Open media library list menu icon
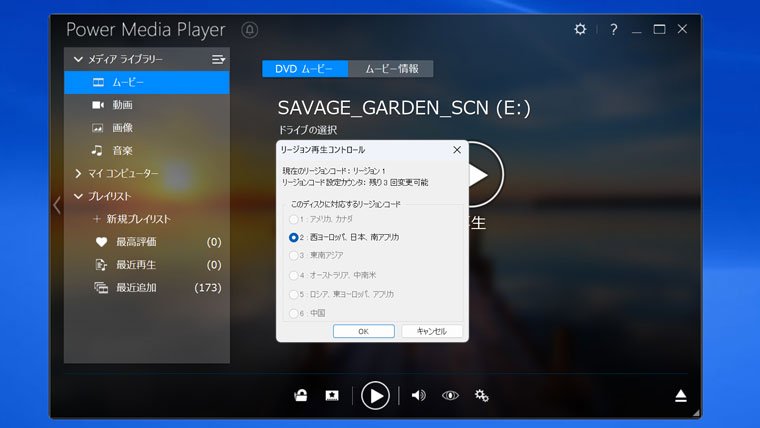The image size is (760, 428). click(x=218, y=59)
